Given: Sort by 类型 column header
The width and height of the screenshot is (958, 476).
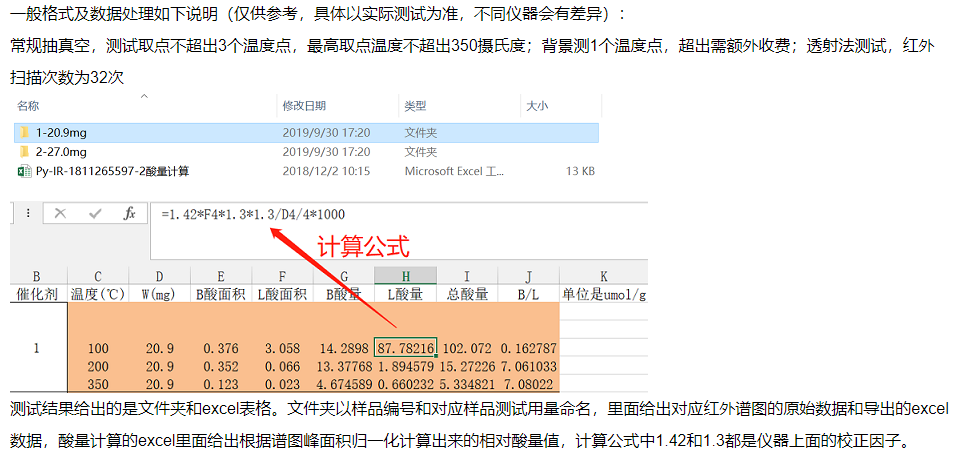Looking at the screenshot, I should pos(415,106).
